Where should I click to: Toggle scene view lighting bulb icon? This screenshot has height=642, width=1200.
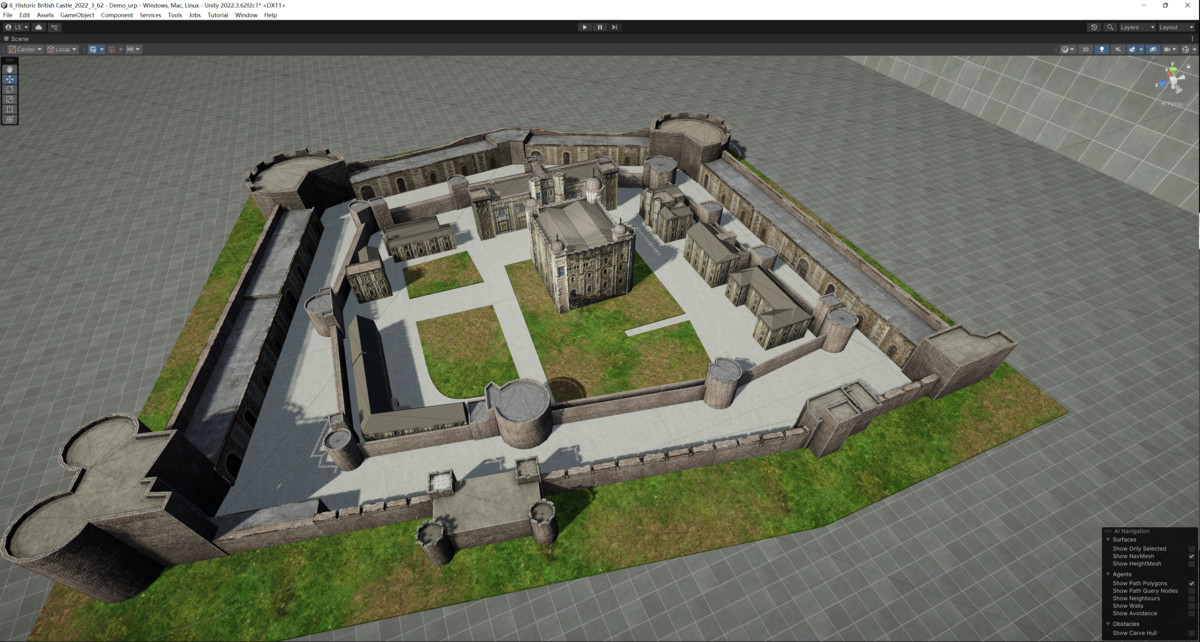(1102, 49)
